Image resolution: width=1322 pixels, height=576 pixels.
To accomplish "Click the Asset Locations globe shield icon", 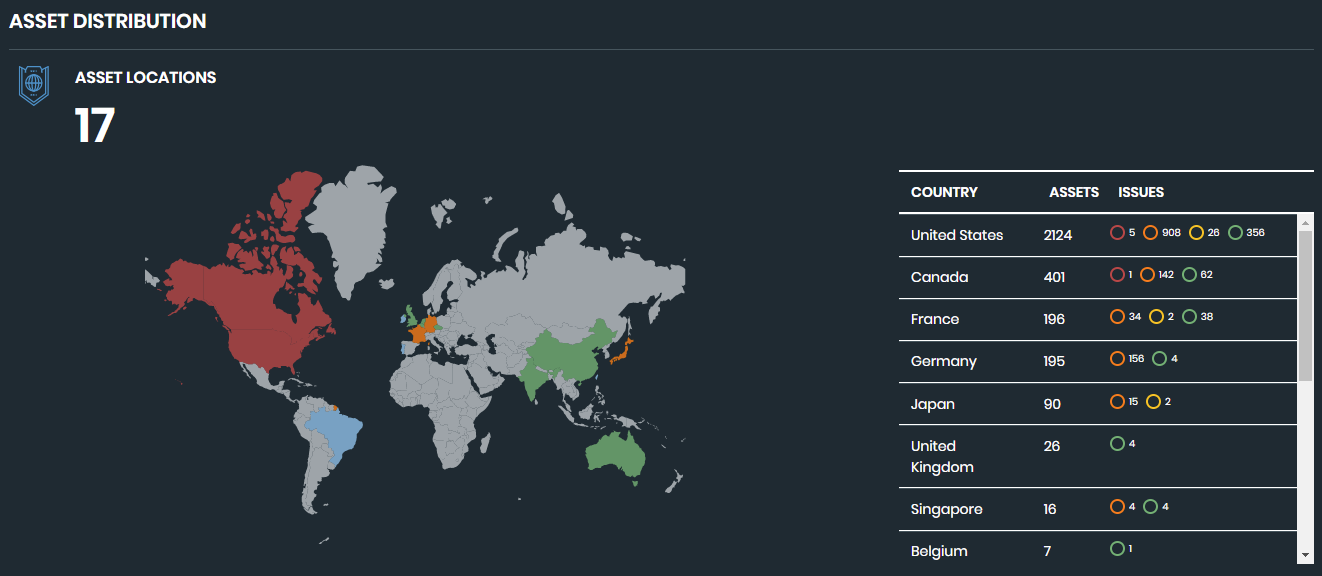I will point(33,85).
